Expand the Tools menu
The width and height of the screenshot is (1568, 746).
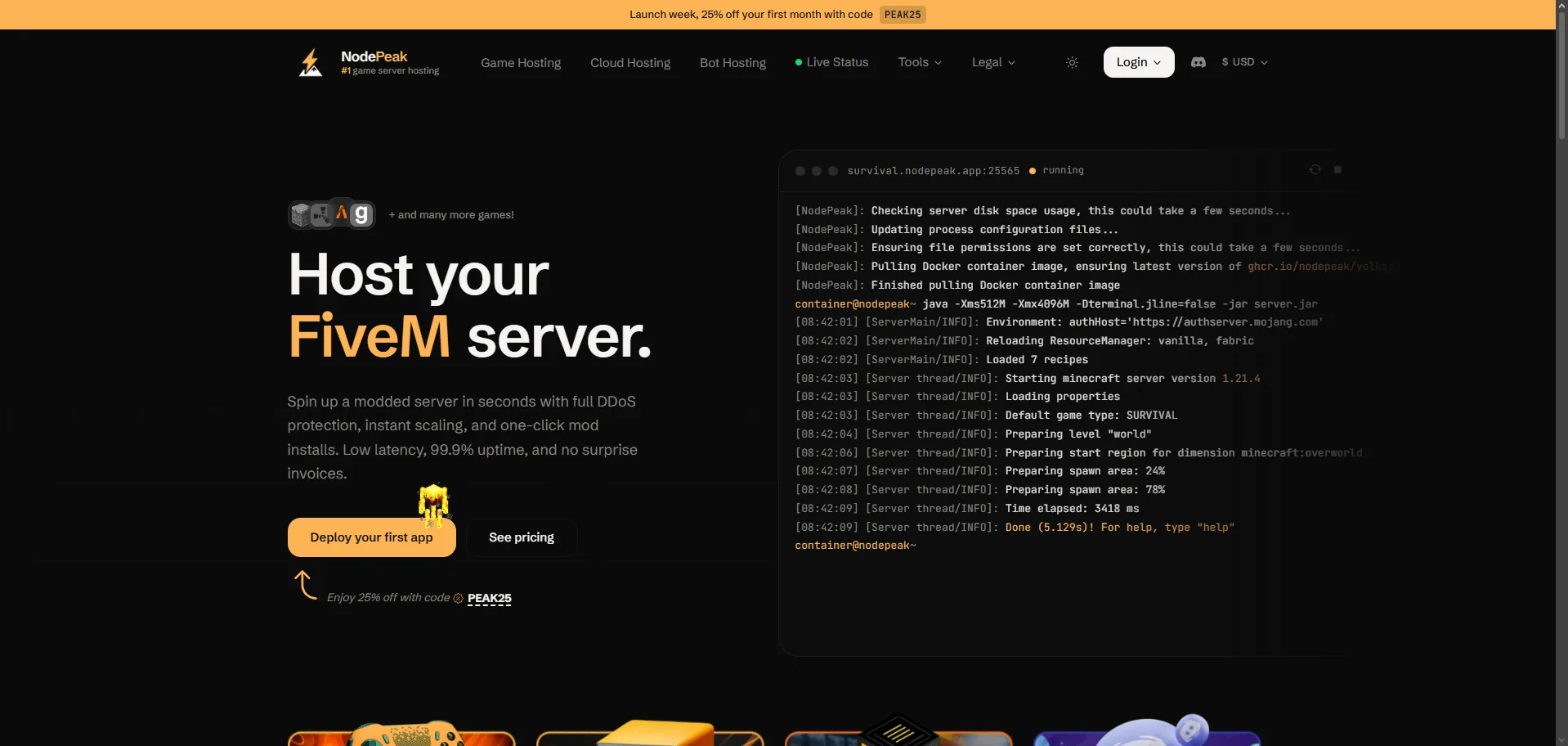coord(920,62)
